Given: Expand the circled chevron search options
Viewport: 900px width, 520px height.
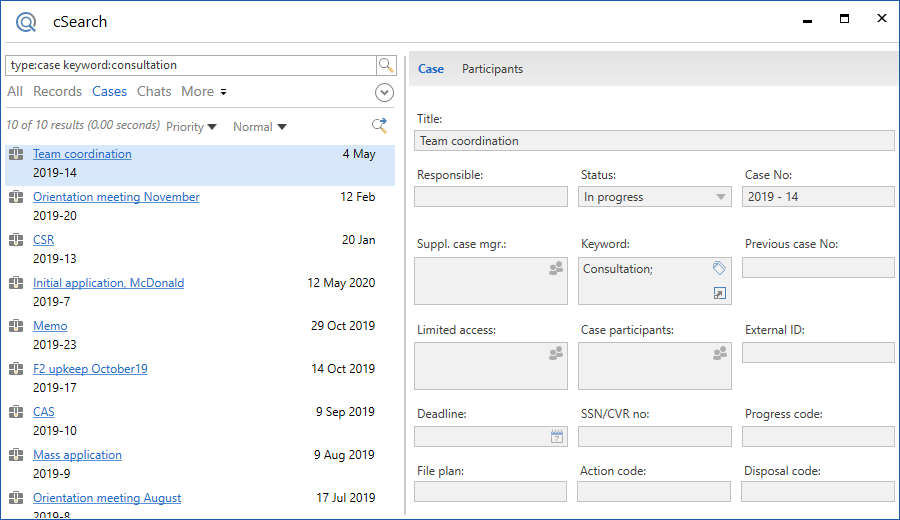Looking at the screenshot, I should [384, 92].
